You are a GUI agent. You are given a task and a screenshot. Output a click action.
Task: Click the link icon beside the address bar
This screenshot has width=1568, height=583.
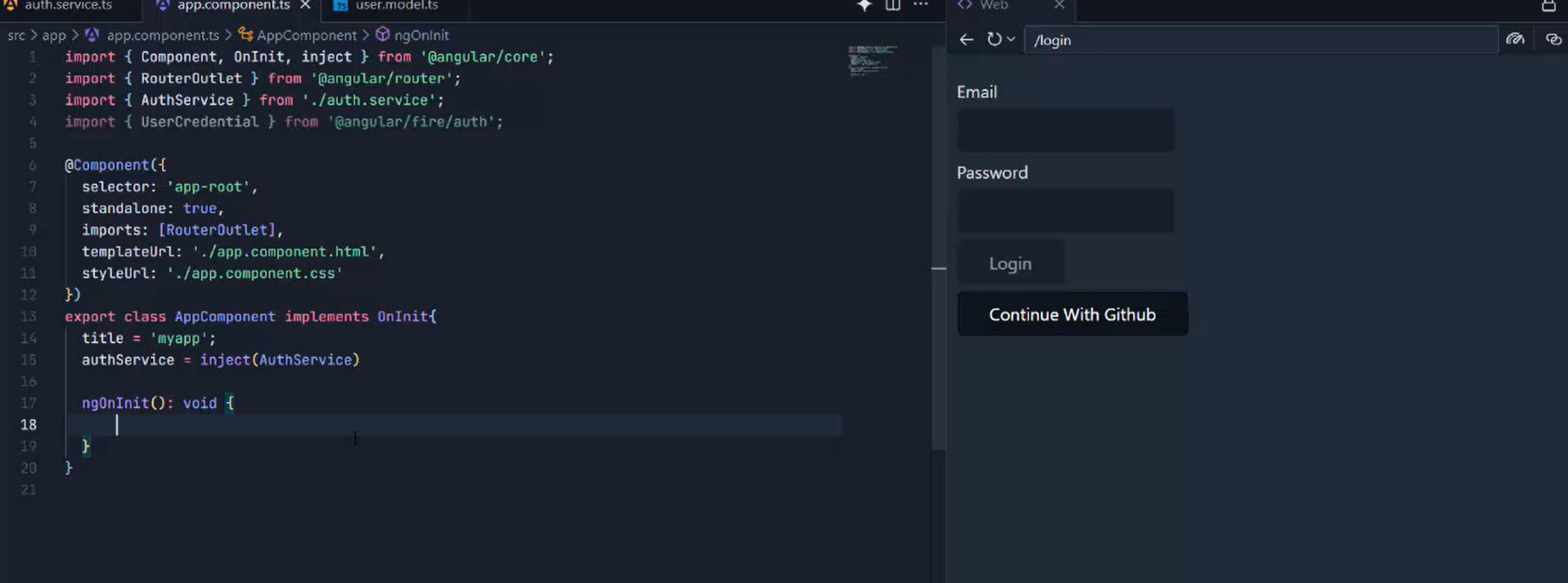(1553, 40)
